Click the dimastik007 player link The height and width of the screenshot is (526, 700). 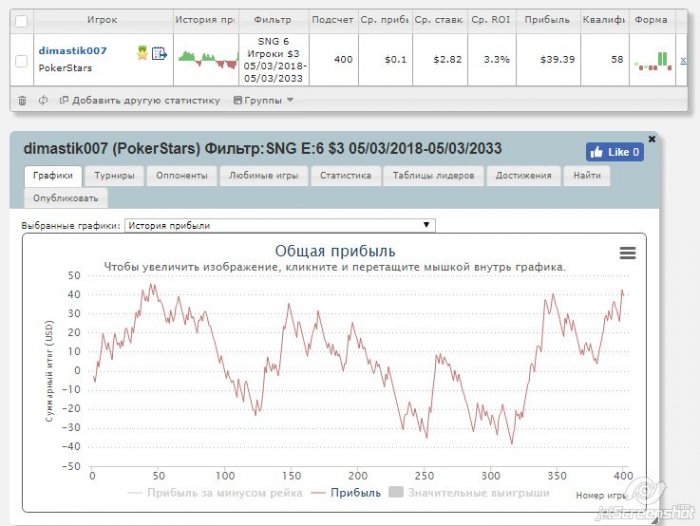click(73, 50)
